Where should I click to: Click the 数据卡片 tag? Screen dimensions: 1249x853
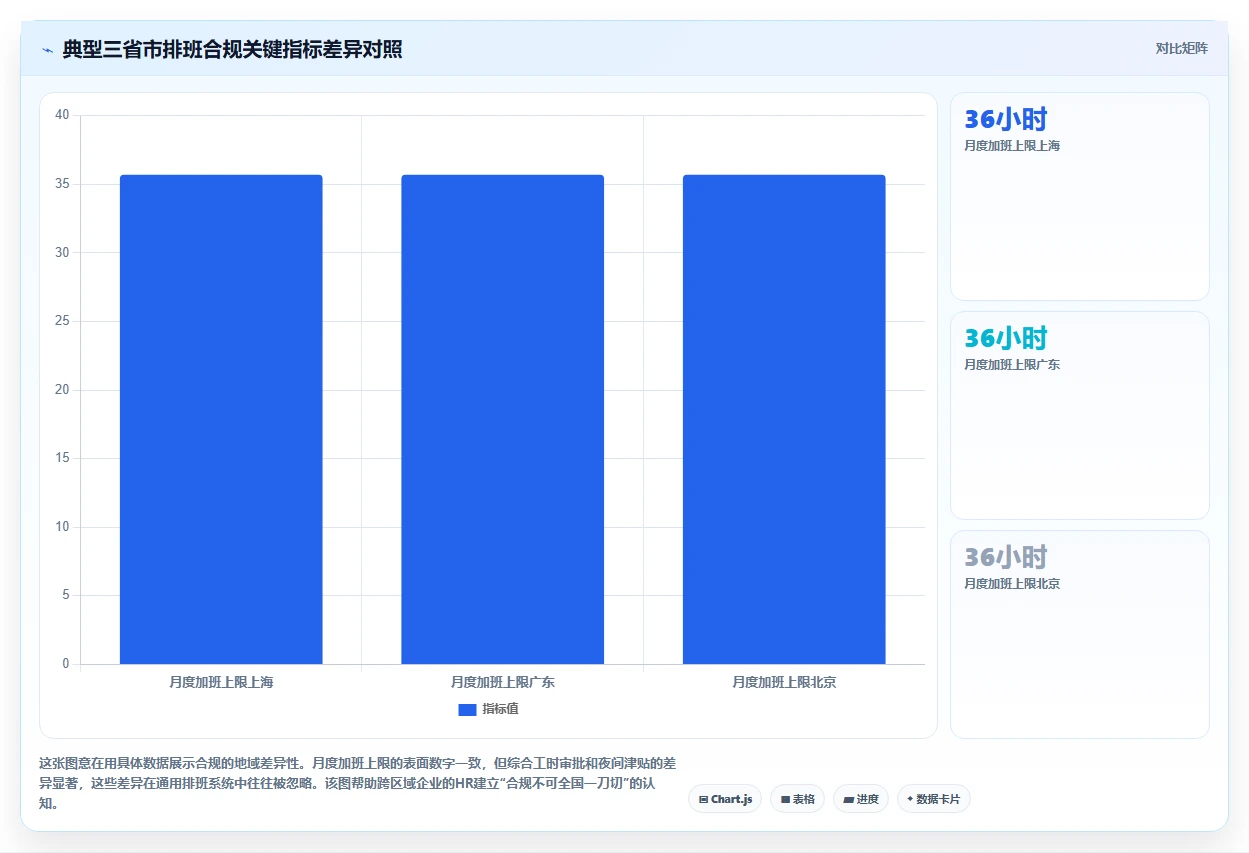pos(933,799)
